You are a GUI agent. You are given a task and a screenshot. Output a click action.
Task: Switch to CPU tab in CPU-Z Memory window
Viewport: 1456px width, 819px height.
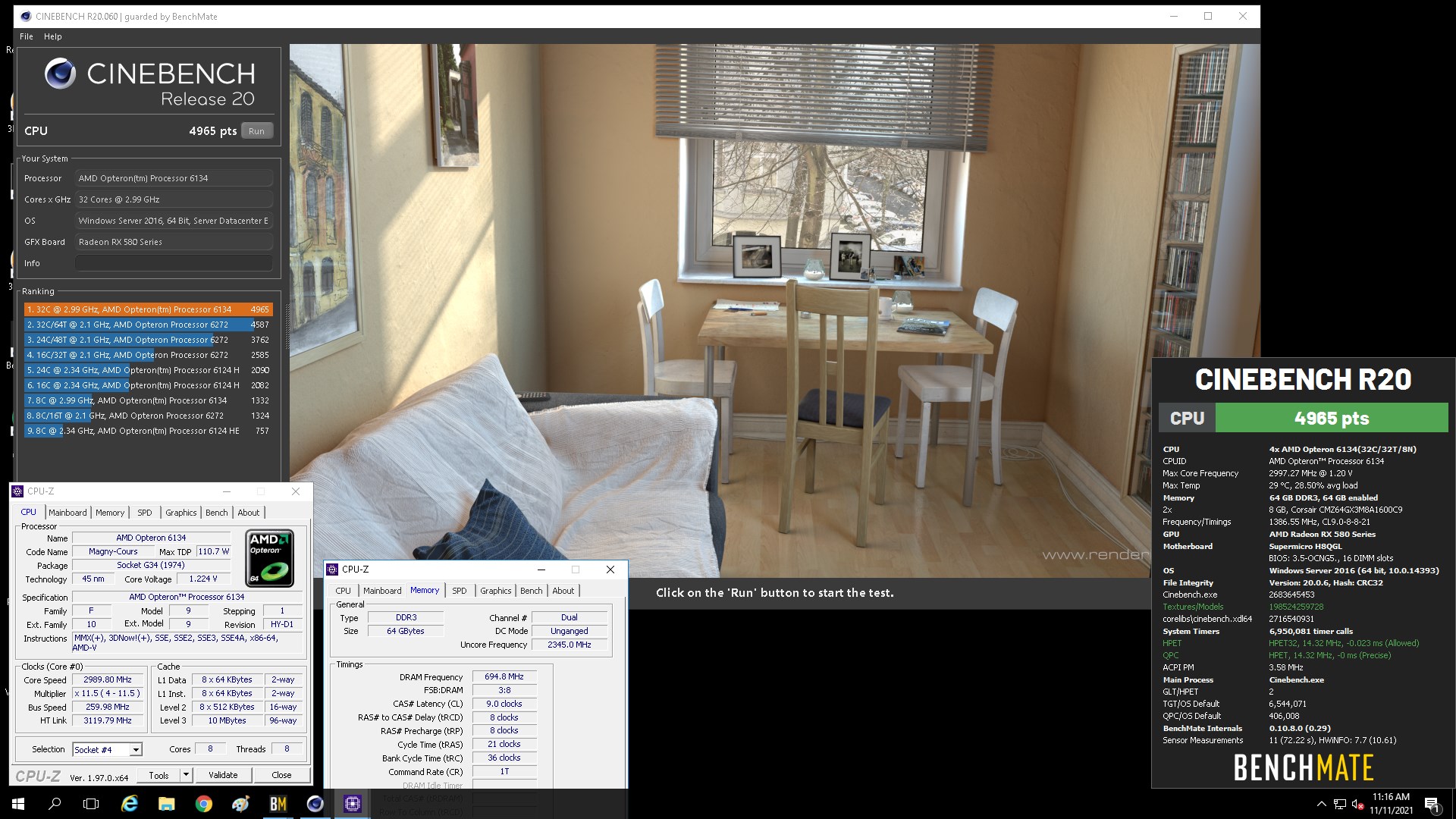(x=344, y=591)
